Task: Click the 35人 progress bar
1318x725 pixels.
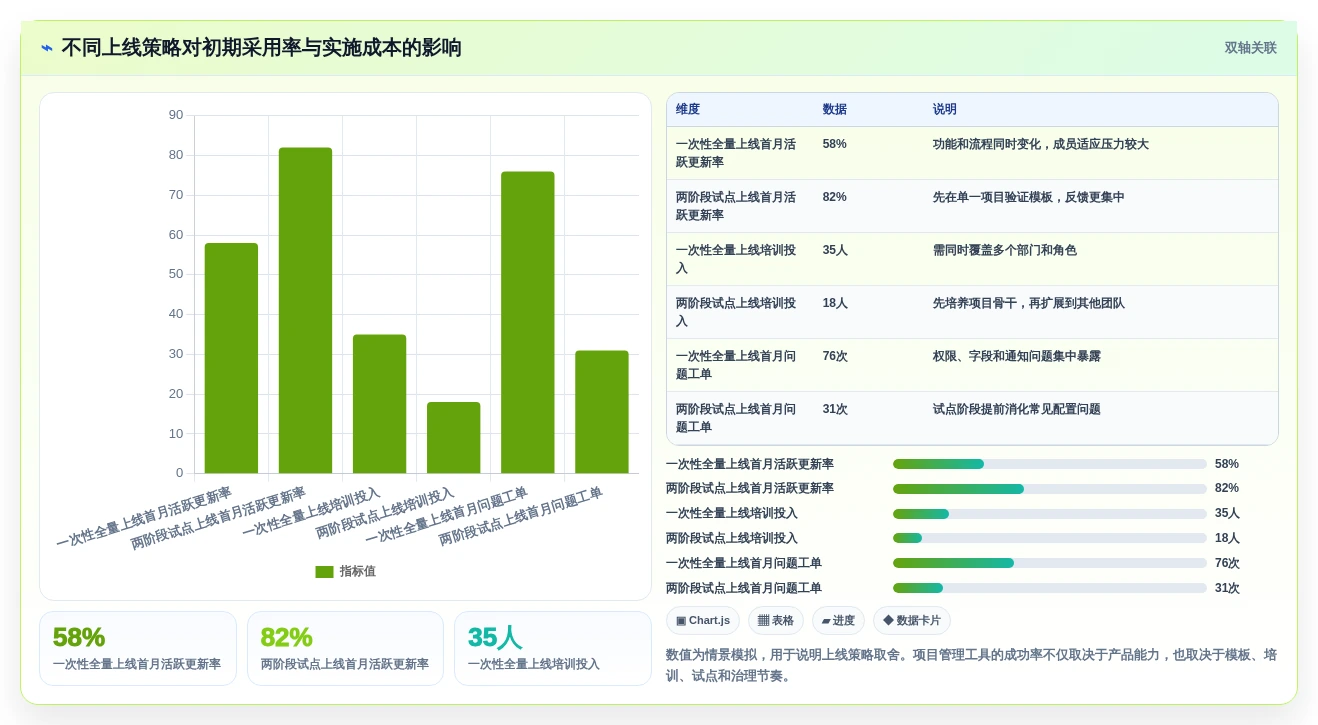Action: click(1050, 513)
